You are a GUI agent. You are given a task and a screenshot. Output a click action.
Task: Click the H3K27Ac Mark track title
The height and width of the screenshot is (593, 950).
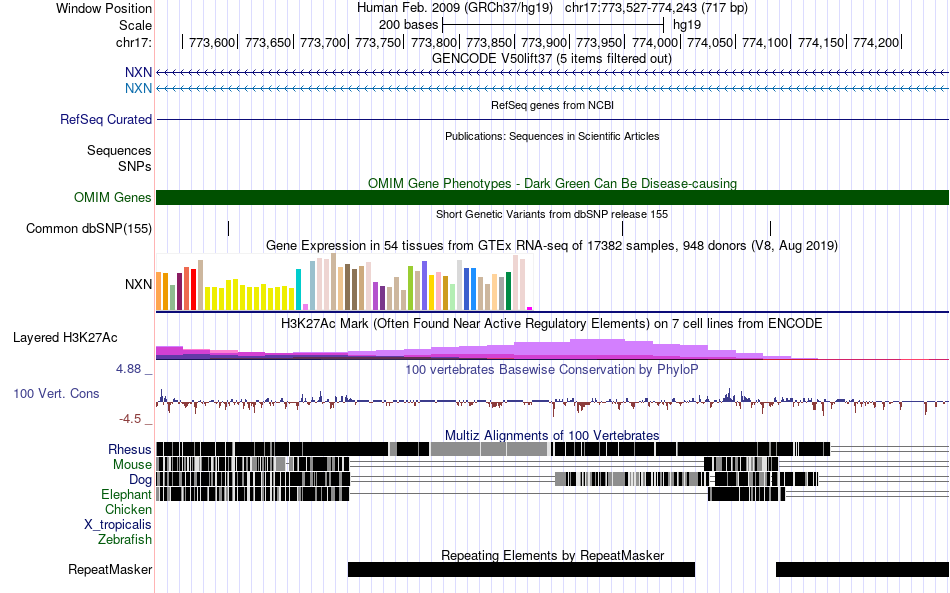(x=551, y=323)
